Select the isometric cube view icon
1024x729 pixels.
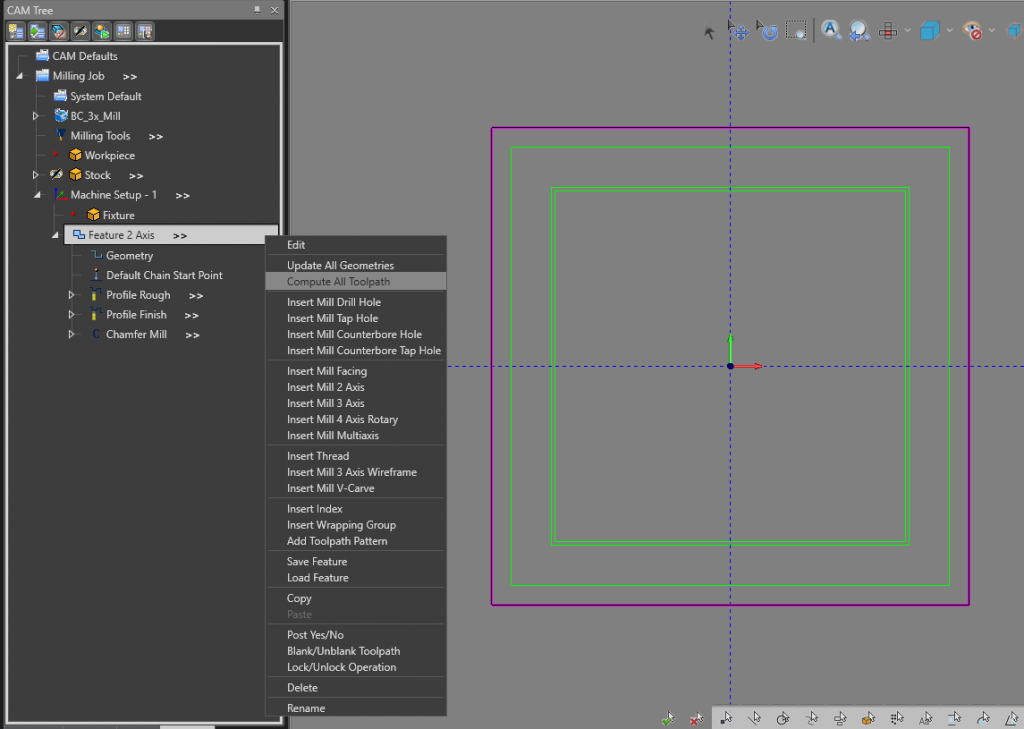[932, 31]
